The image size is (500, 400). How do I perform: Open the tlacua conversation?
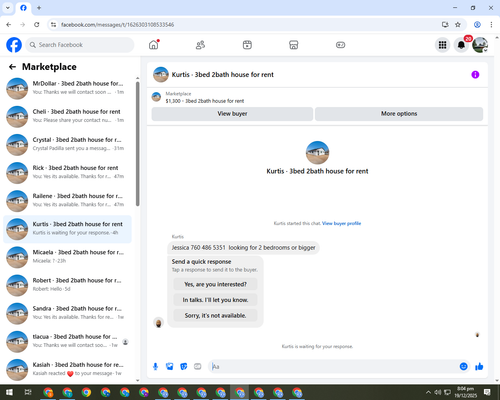click(67, 341)
